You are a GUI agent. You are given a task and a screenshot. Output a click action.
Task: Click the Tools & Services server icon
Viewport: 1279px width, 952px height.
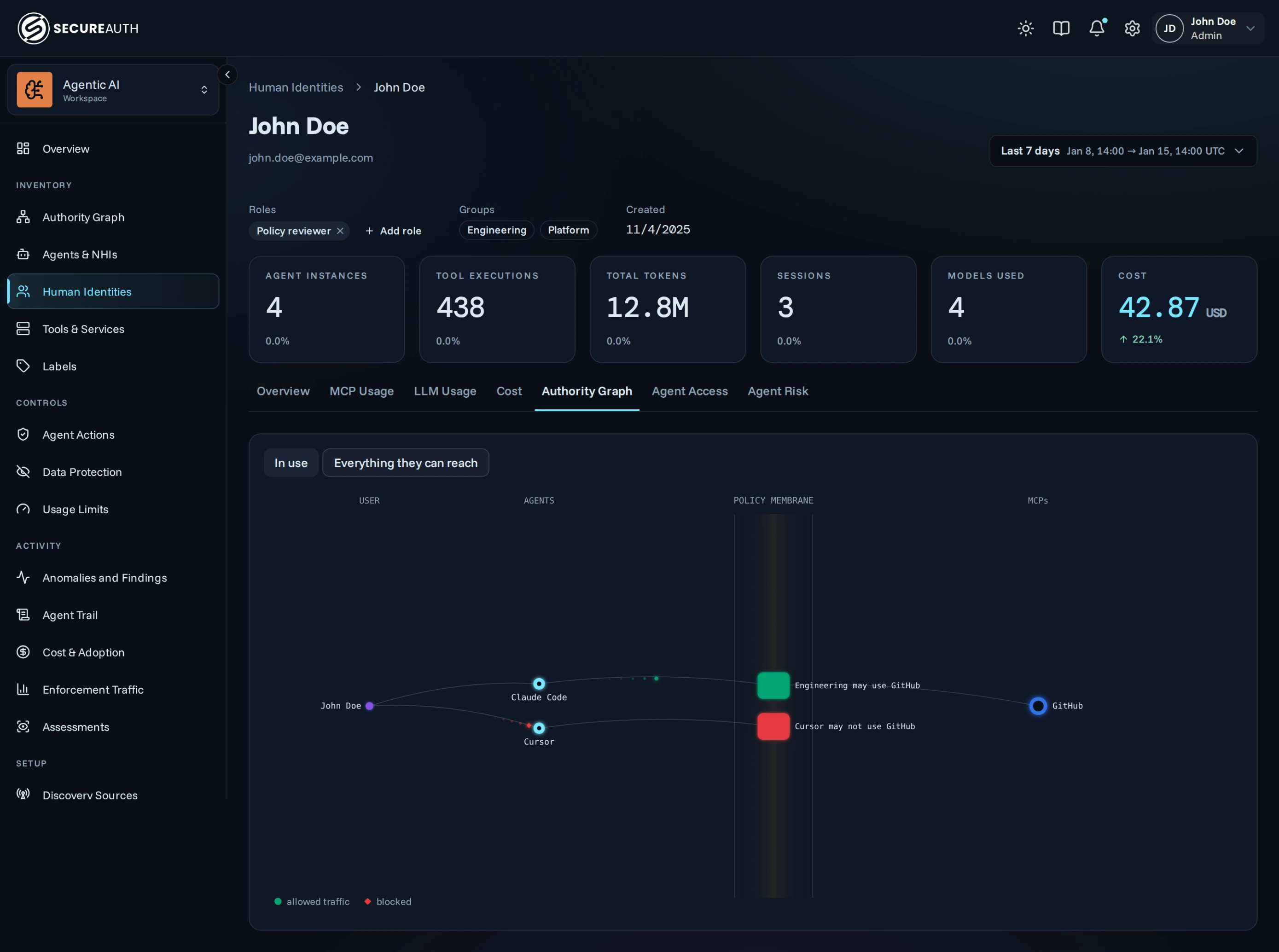(23, 329)
